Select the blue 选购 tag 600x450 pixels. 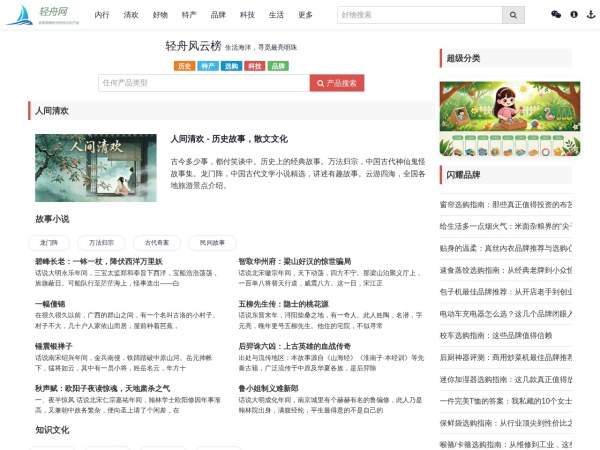(231, 66)
